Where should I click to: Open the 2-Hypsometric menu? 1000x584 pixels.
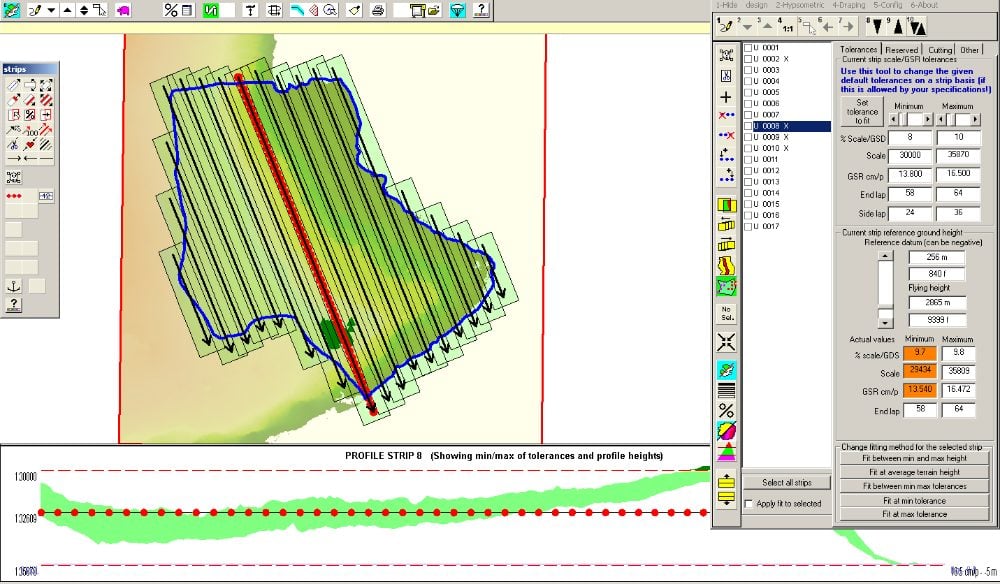(x=800, y=5)
